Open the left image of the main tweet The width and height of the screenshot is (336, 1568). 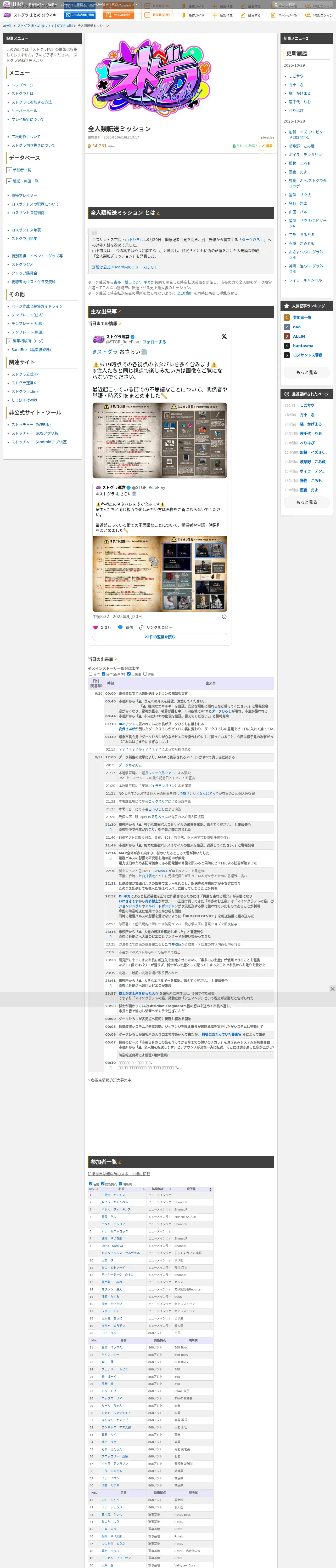point(126,440)
